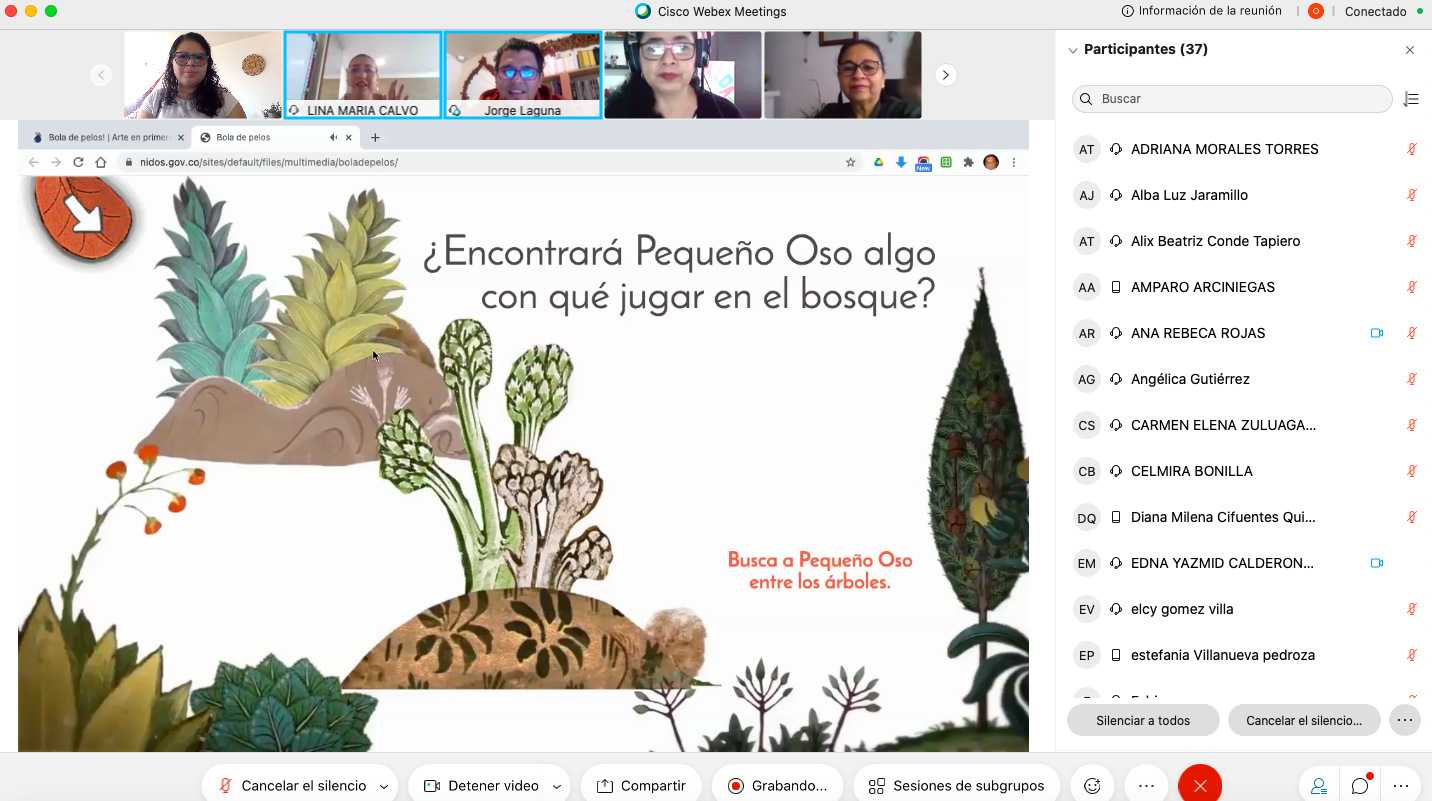The height and width of the screenshot is (801, 1432).
Task: Click the Google Drive extension icon
Action: (878, 162)
